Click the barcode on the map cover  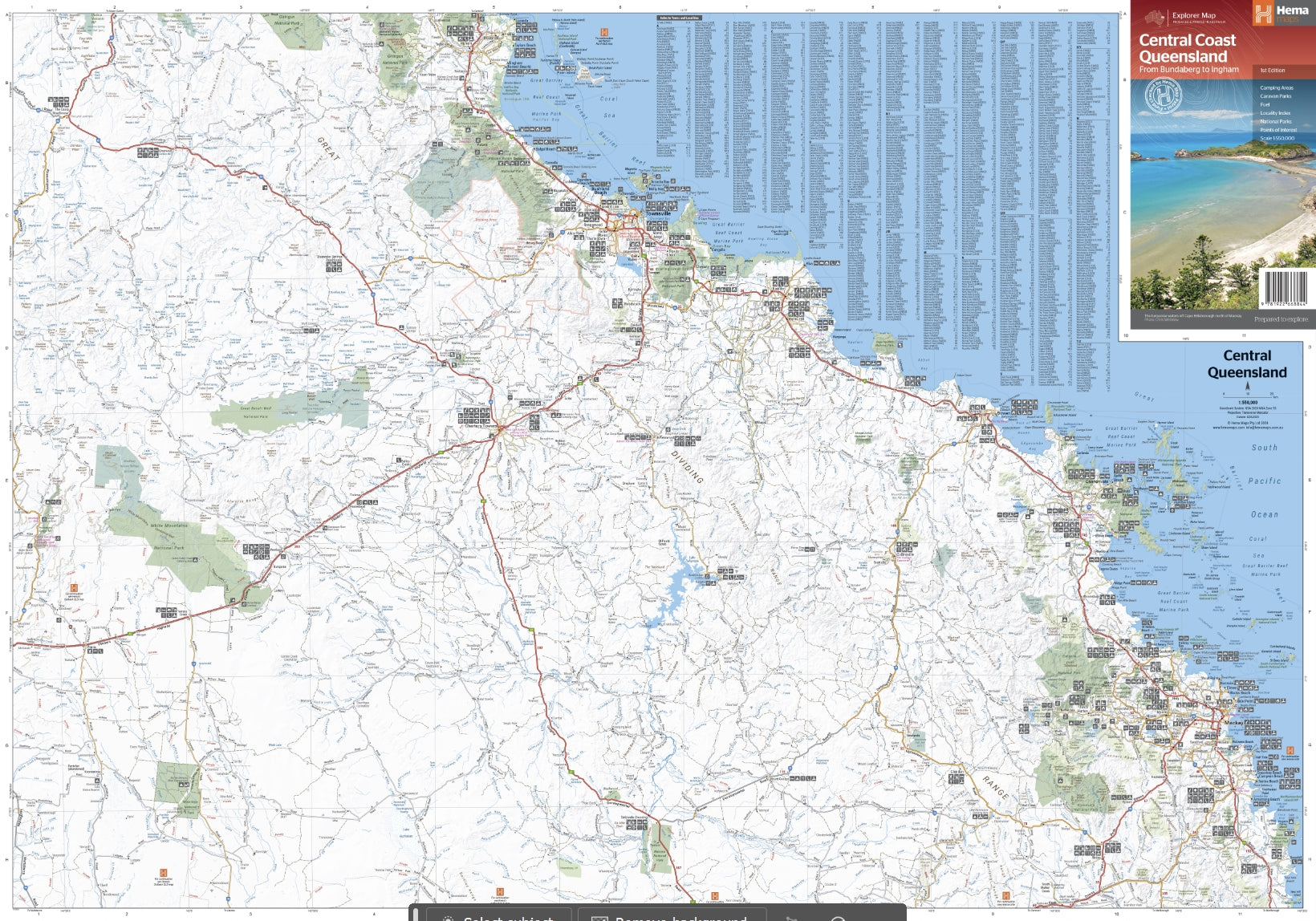click(x=1284, y=287)
